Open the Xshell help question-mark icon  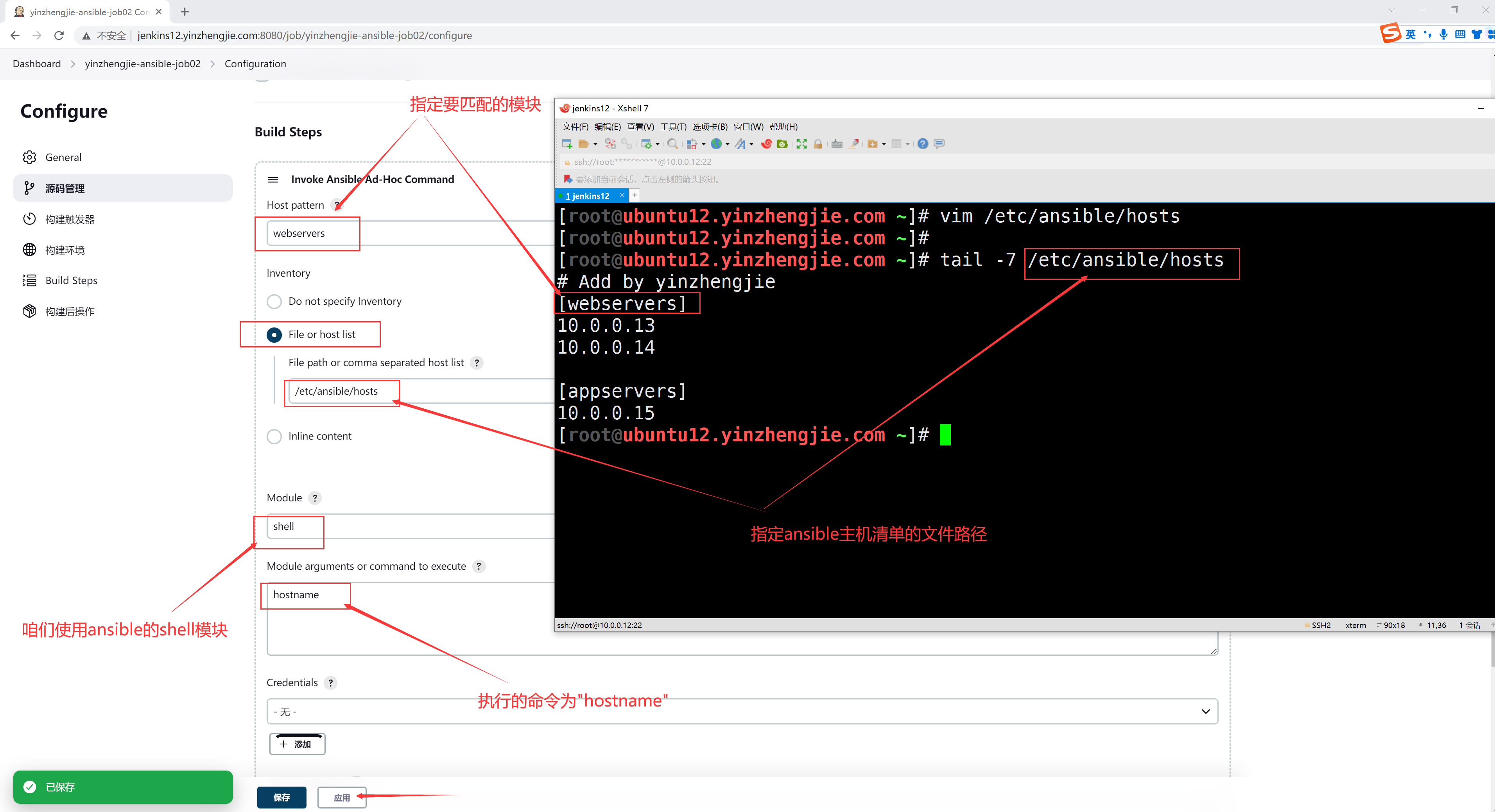click(x=922, y=144)
